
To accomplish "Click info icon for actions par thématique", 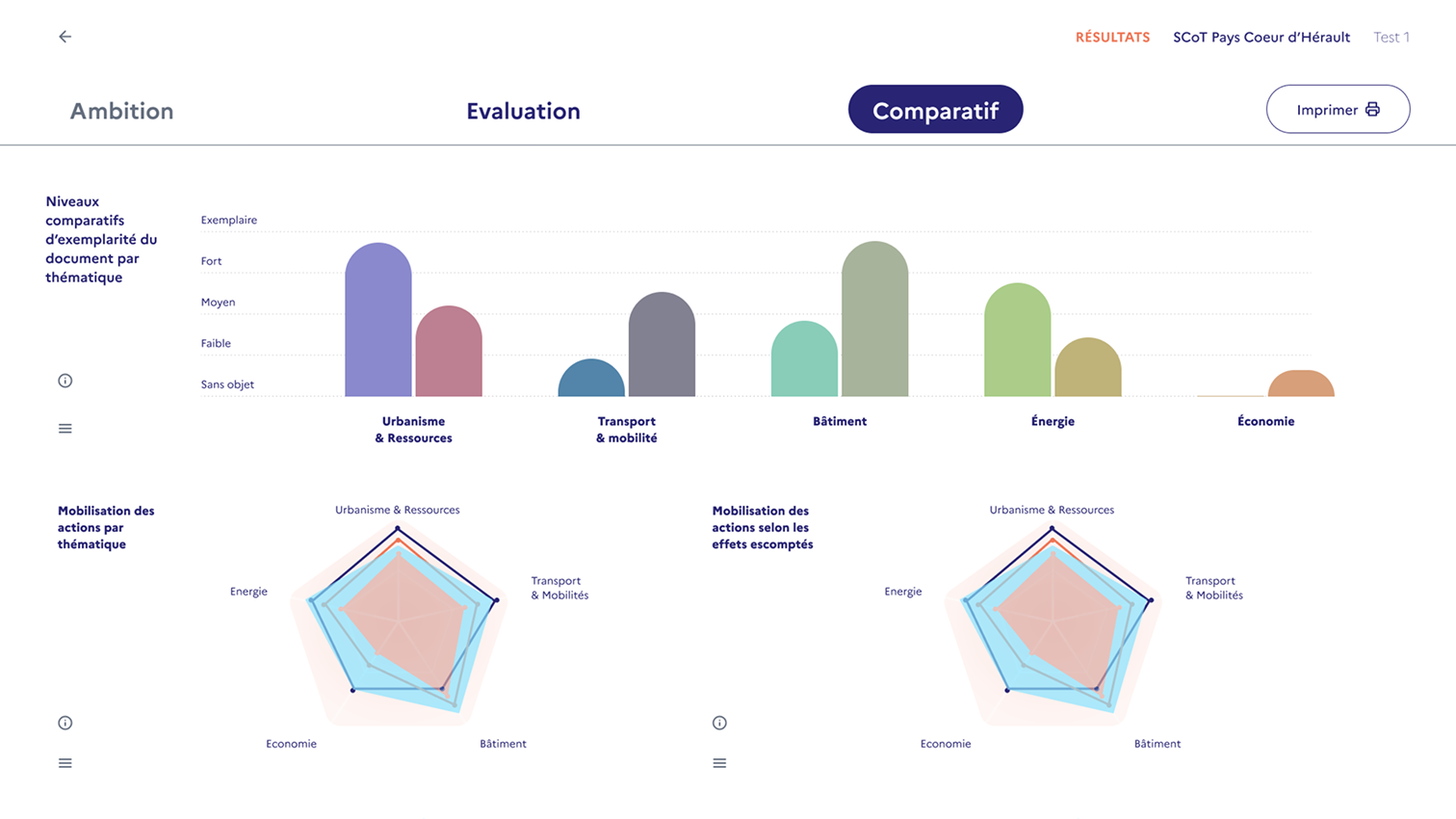I will 65,723.
